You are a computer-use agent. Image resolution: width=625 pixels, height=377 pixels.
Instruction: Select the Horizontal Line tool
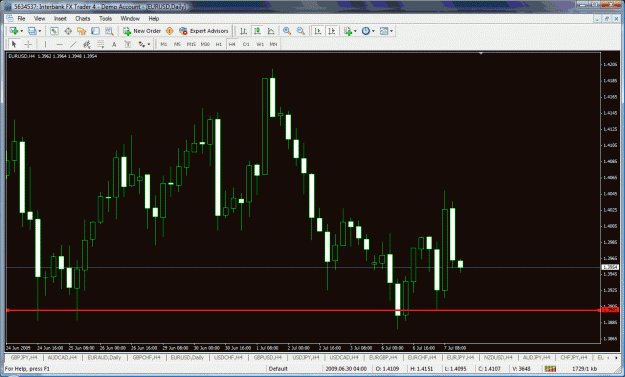[59, 44]
